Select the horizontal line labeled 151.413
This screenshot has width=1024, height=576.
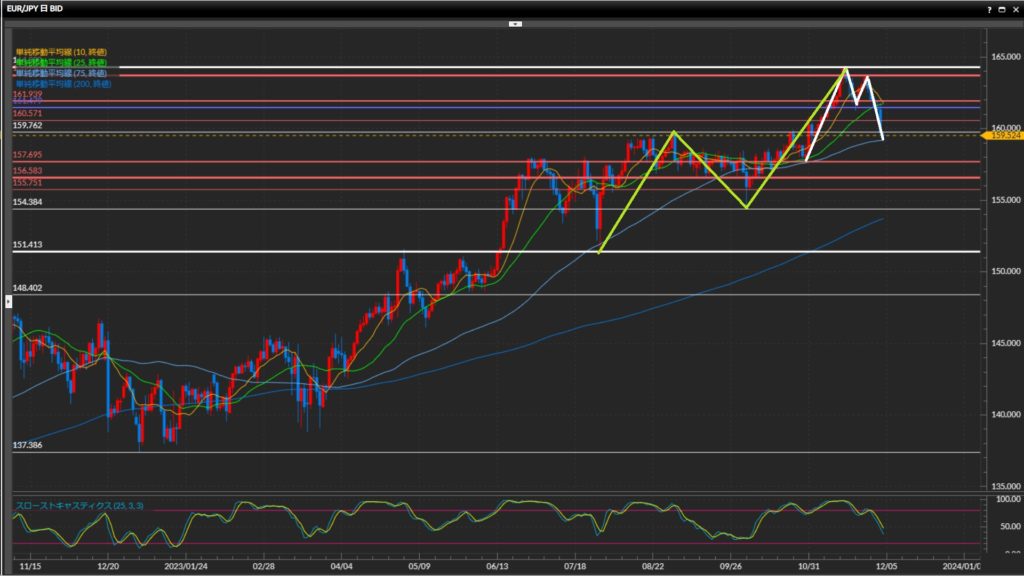point(500,251)
